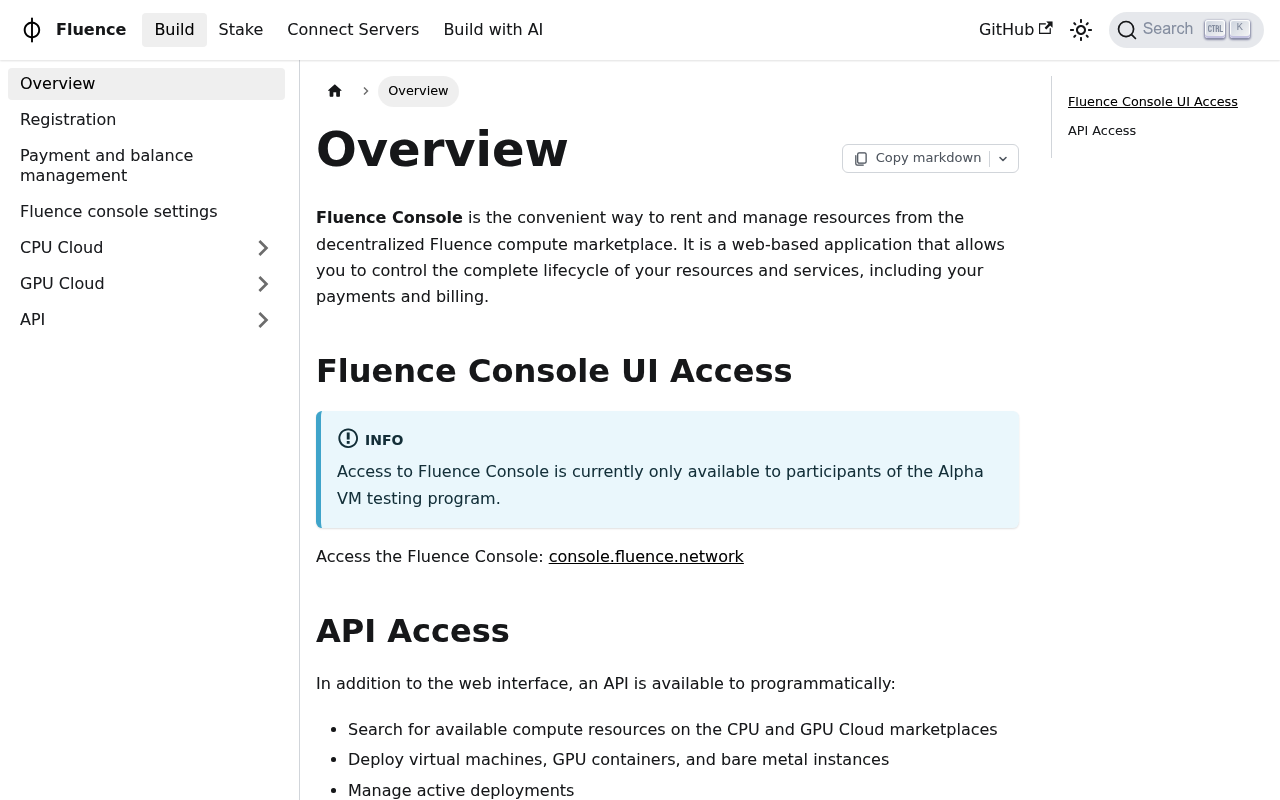
Task: Click 'Search for available compute resources' bullet
Action: click(672, 730)
